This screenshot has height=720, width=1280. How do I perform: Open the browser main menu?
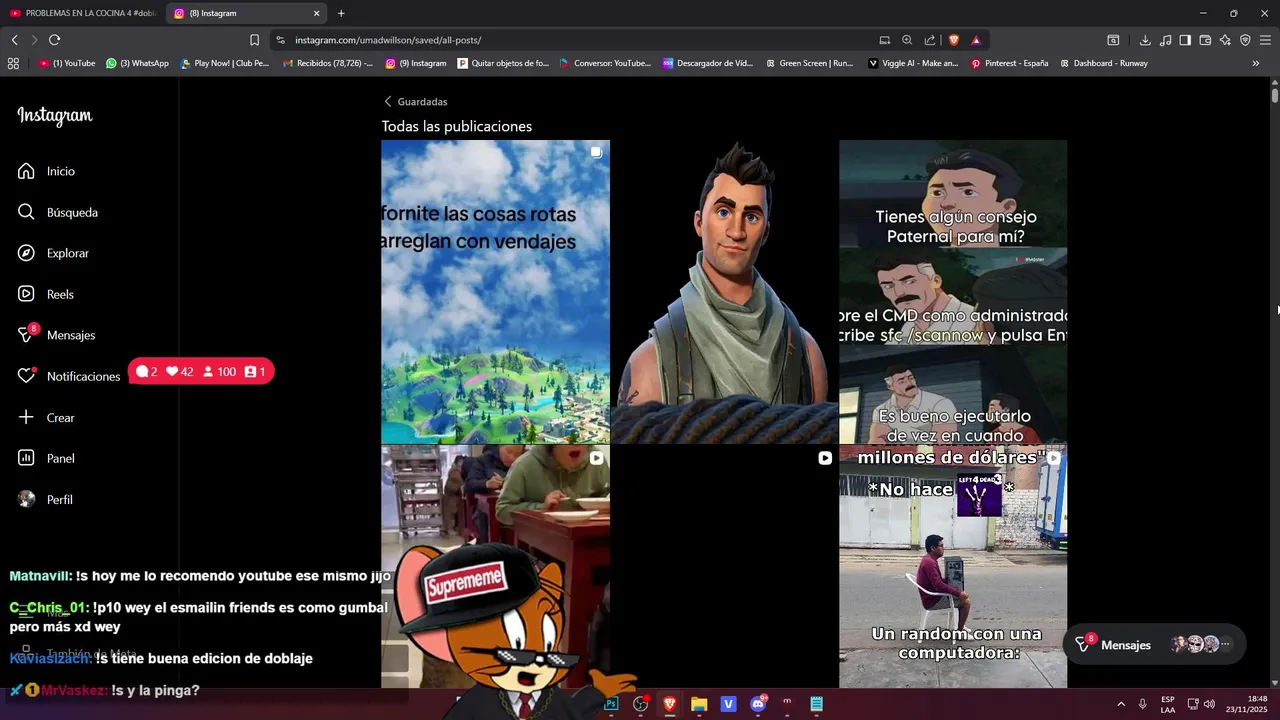point(1265,40)
